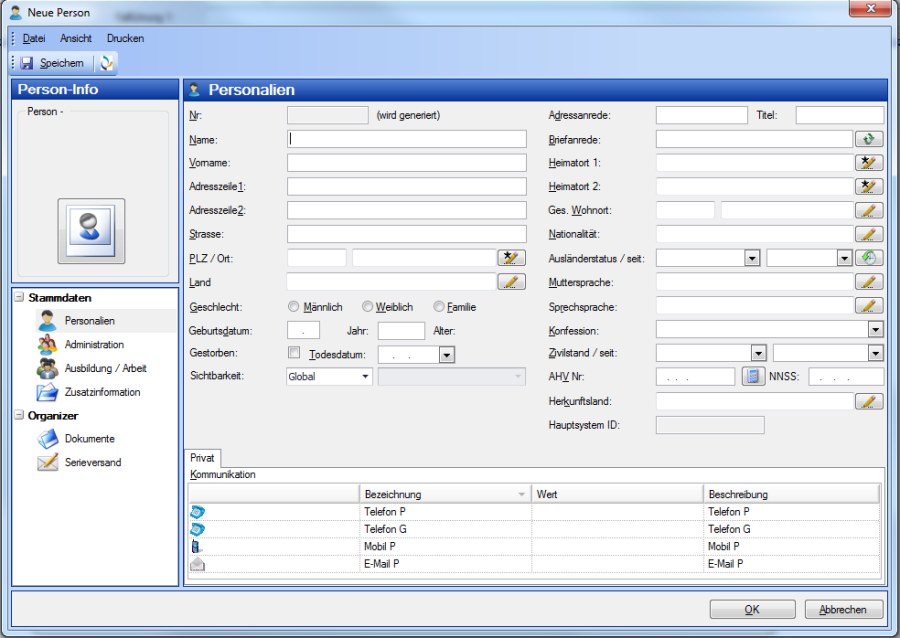This screenshot has height=638, width=900.
Task: Click the refresh icon beside Speichern
Action: click(107, 63)
